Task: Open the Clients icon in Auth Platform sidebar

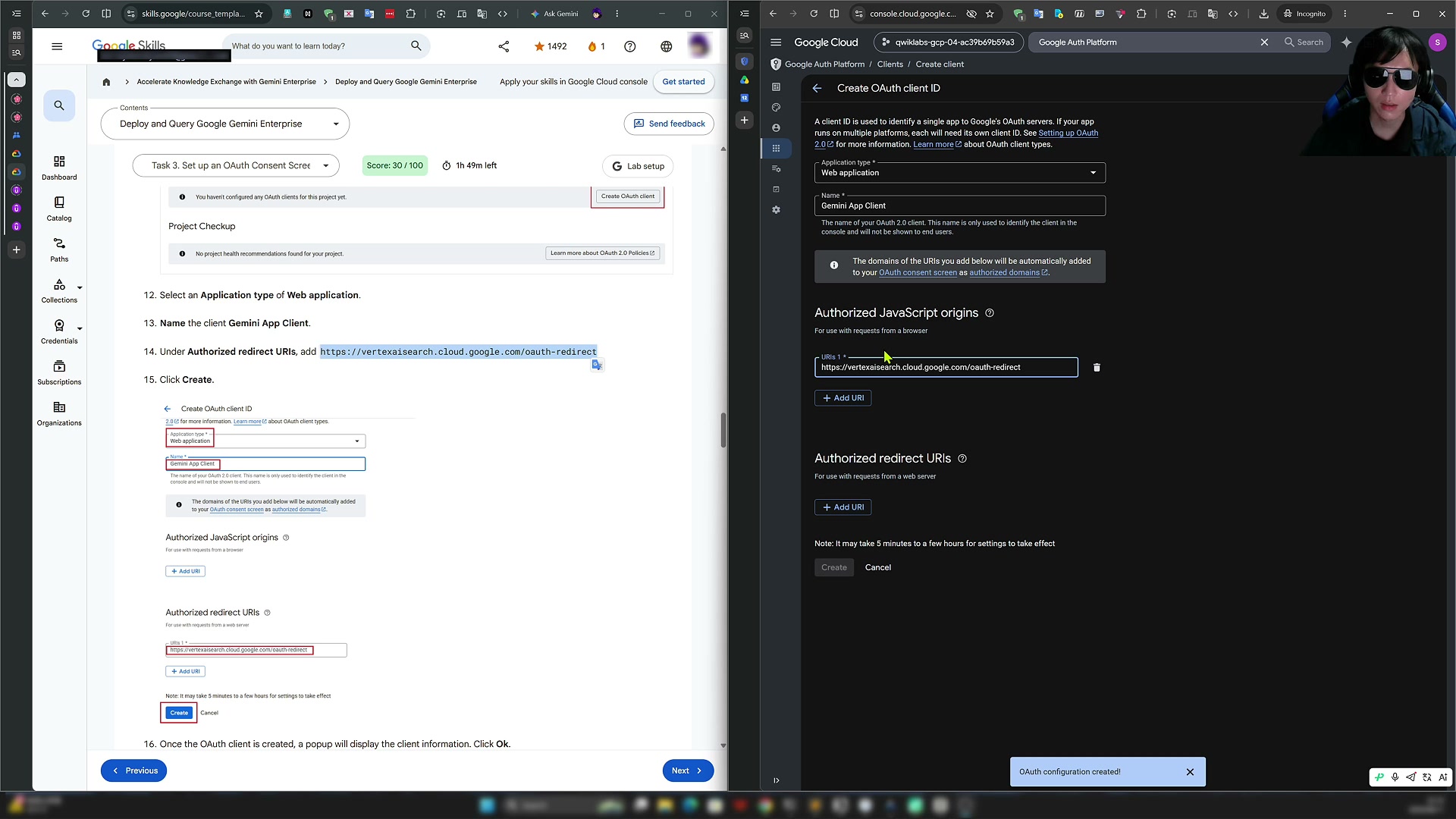Action: point(776,149)
